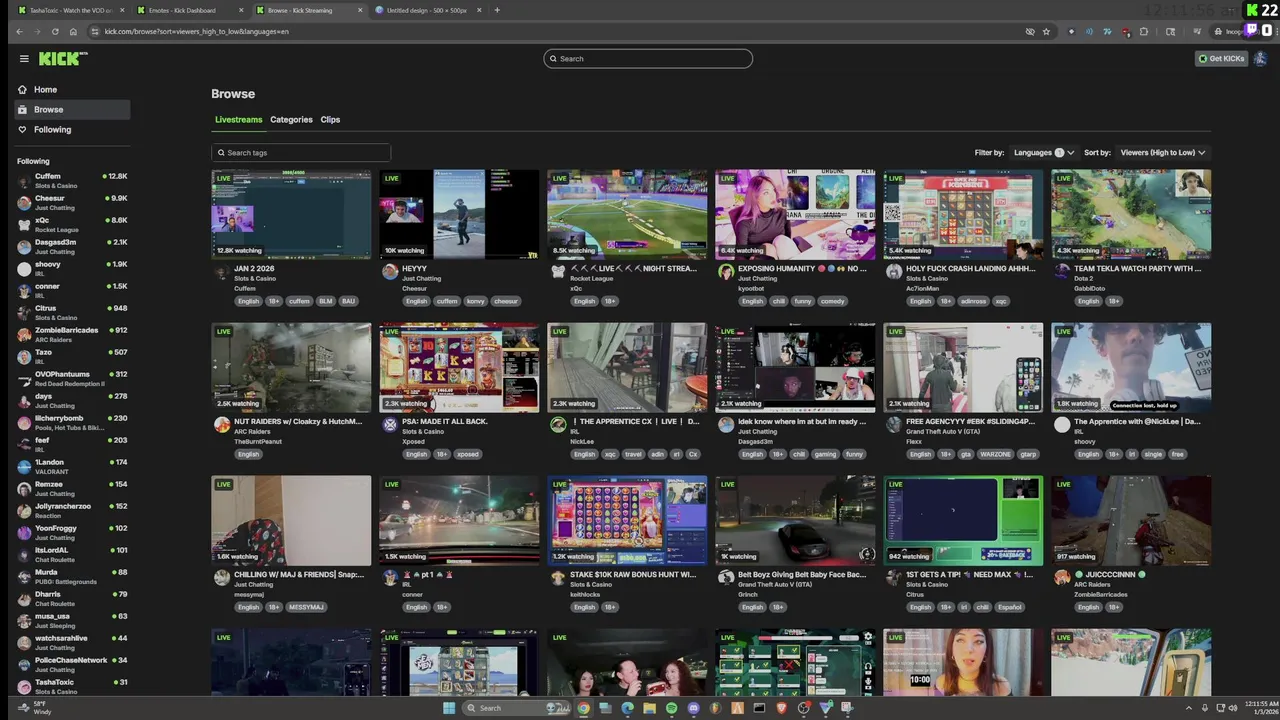Open Following in the sidebar
The height and width of the screenshot is (720, 1280).
tap(72, 129)
